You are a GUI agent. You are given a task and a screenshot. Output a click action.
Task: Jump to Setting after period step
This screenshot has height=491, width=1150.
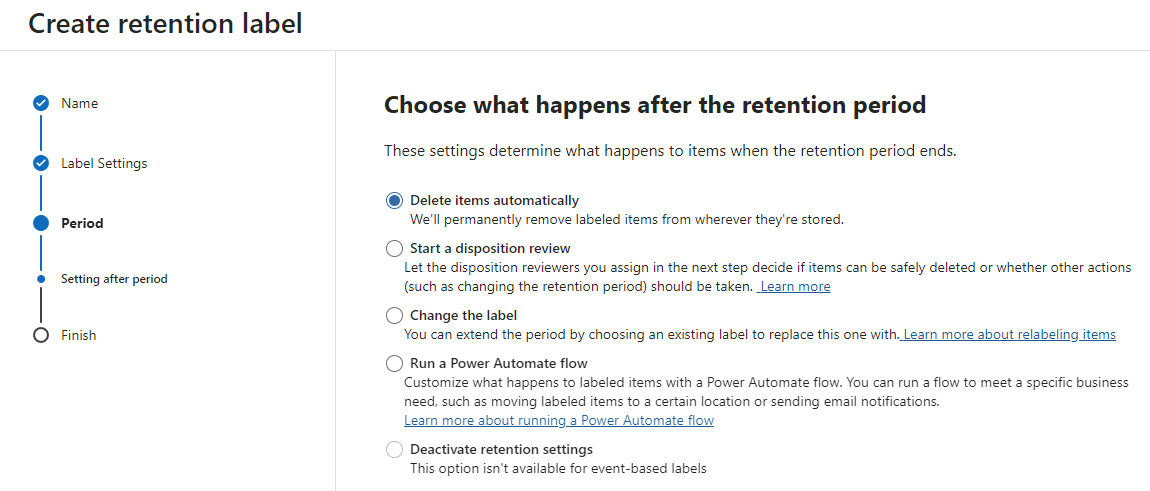(114, 279)
